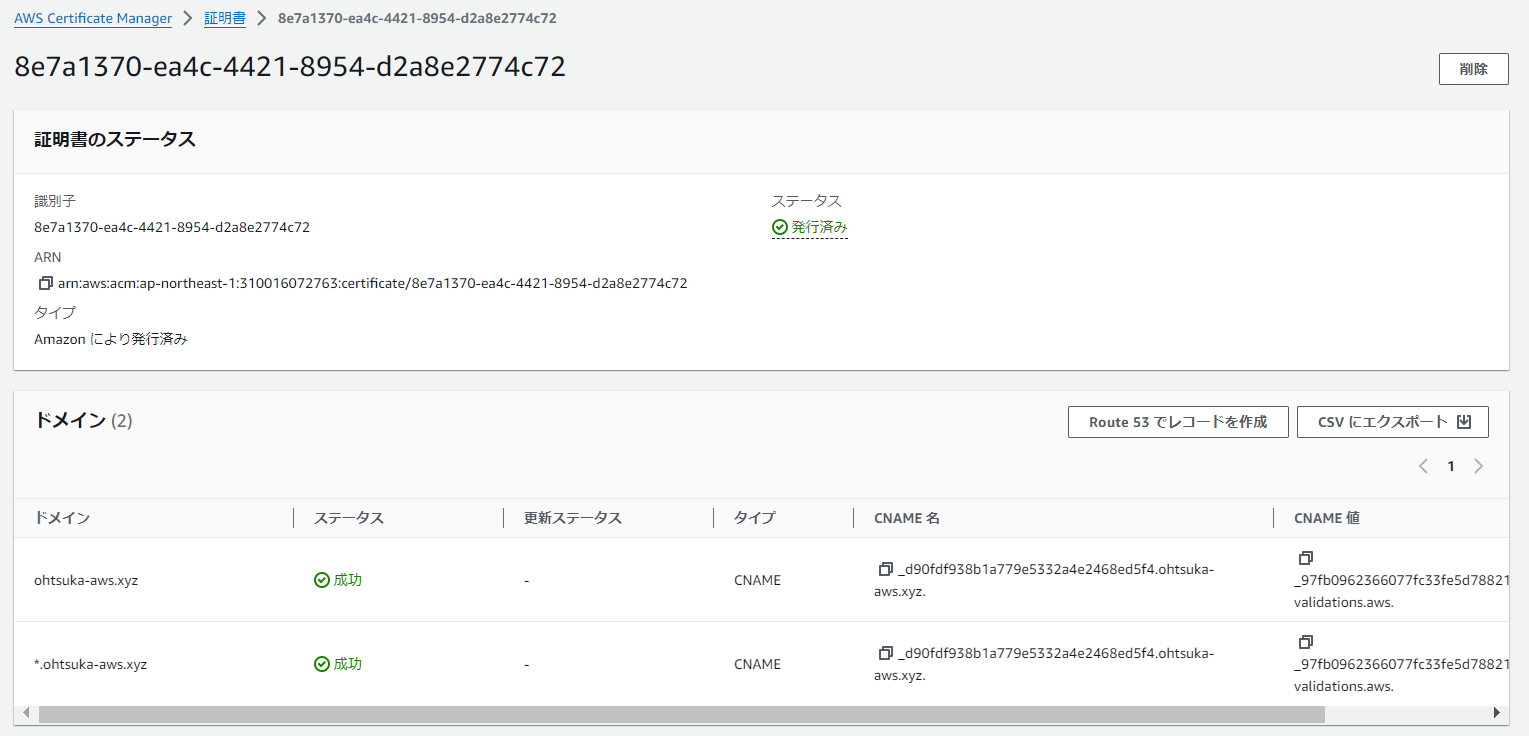Copy CNAME value for ohtsuka-aws.xyz row
Screen dimensions: 1529x736
(x=1305, y=557)
